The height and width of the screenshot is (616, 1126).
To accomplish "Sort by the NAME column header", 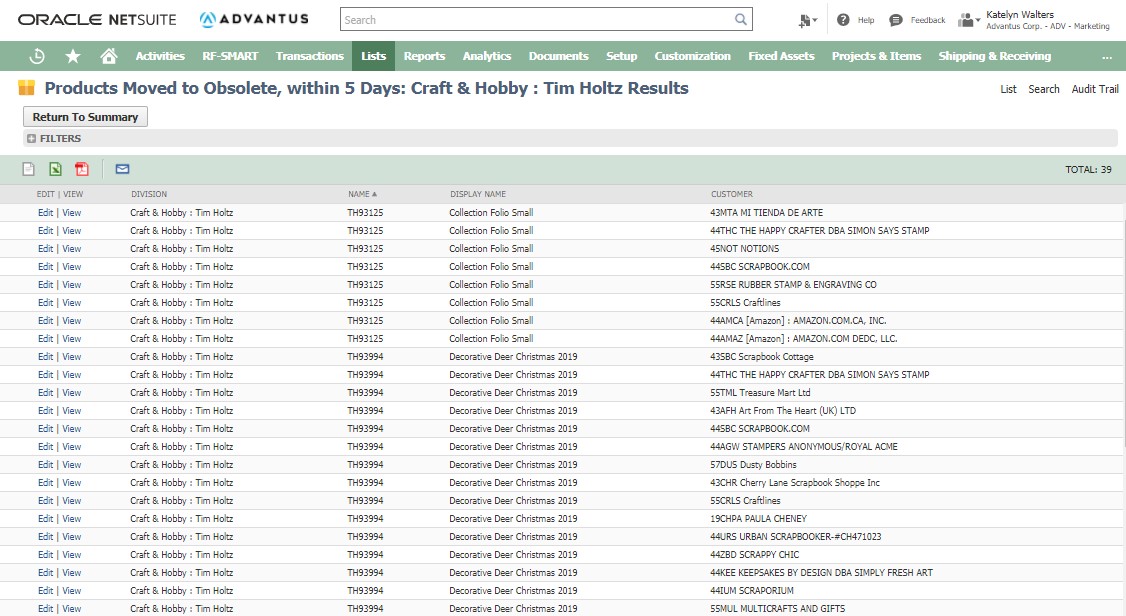I will pyautogui.click(x=362, y=194).
